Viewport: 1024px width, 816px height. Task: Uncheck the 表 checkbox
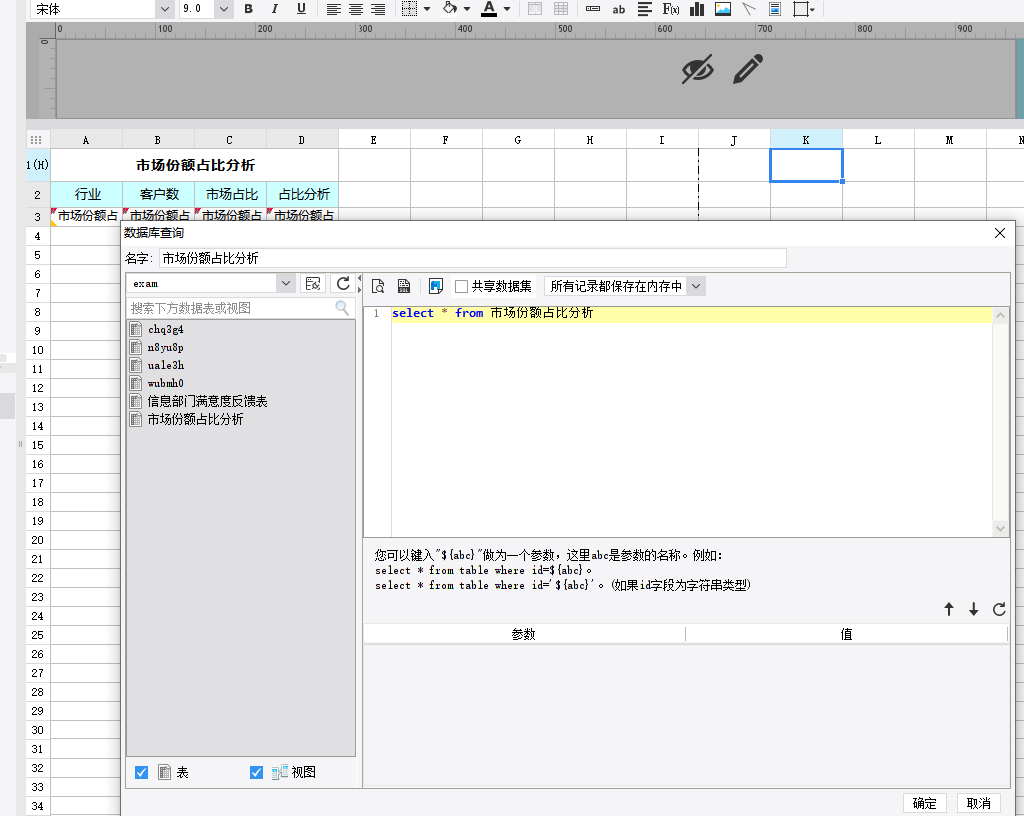141,772
